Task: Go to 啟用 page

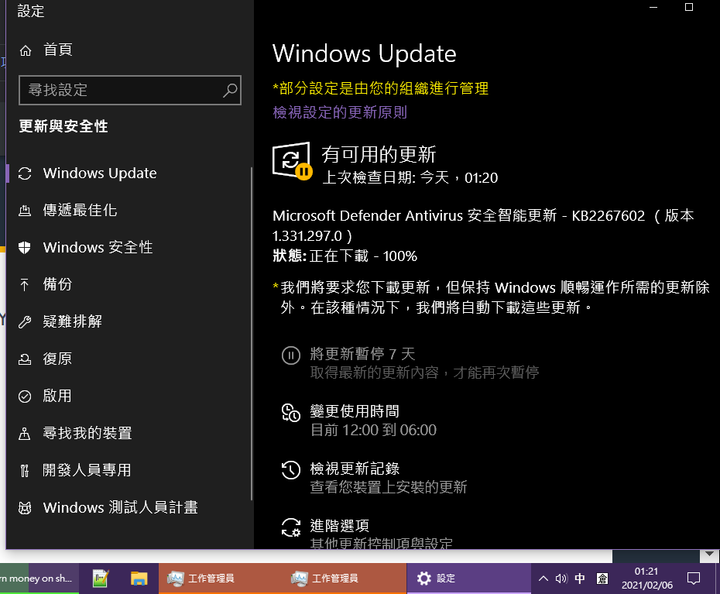Action: [x=129, y=396]
